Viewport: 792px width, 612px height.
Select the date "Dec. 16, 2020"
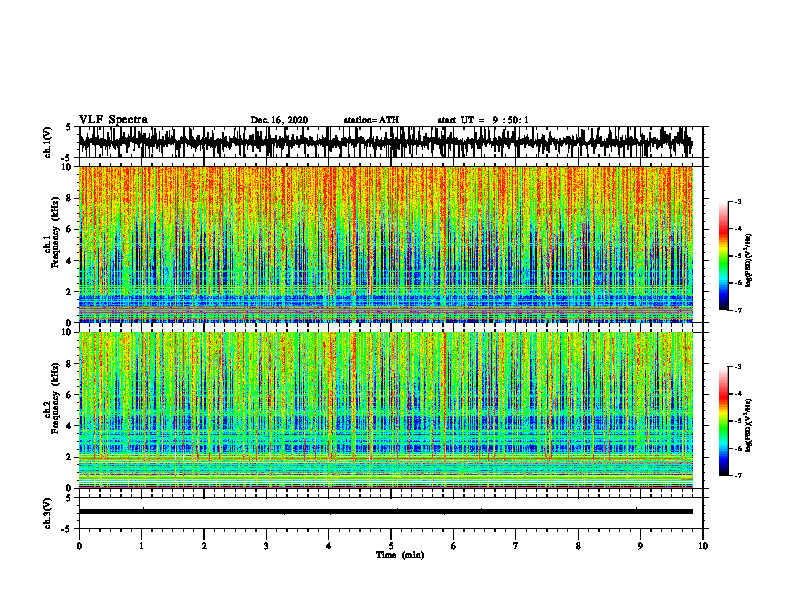[x=279, y=120]
